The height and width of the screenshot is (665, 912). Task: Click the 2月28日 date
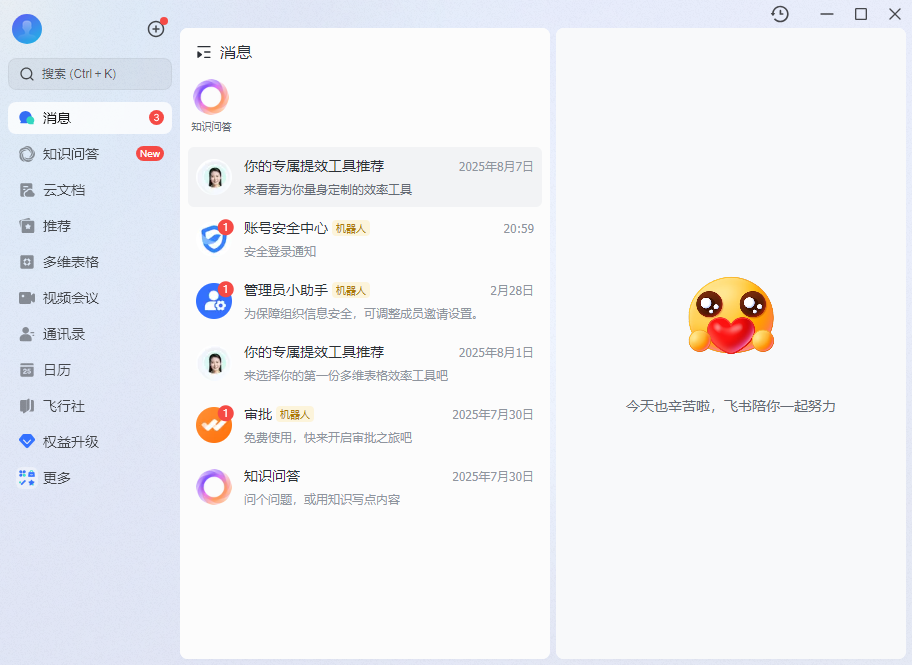(511, 290)
